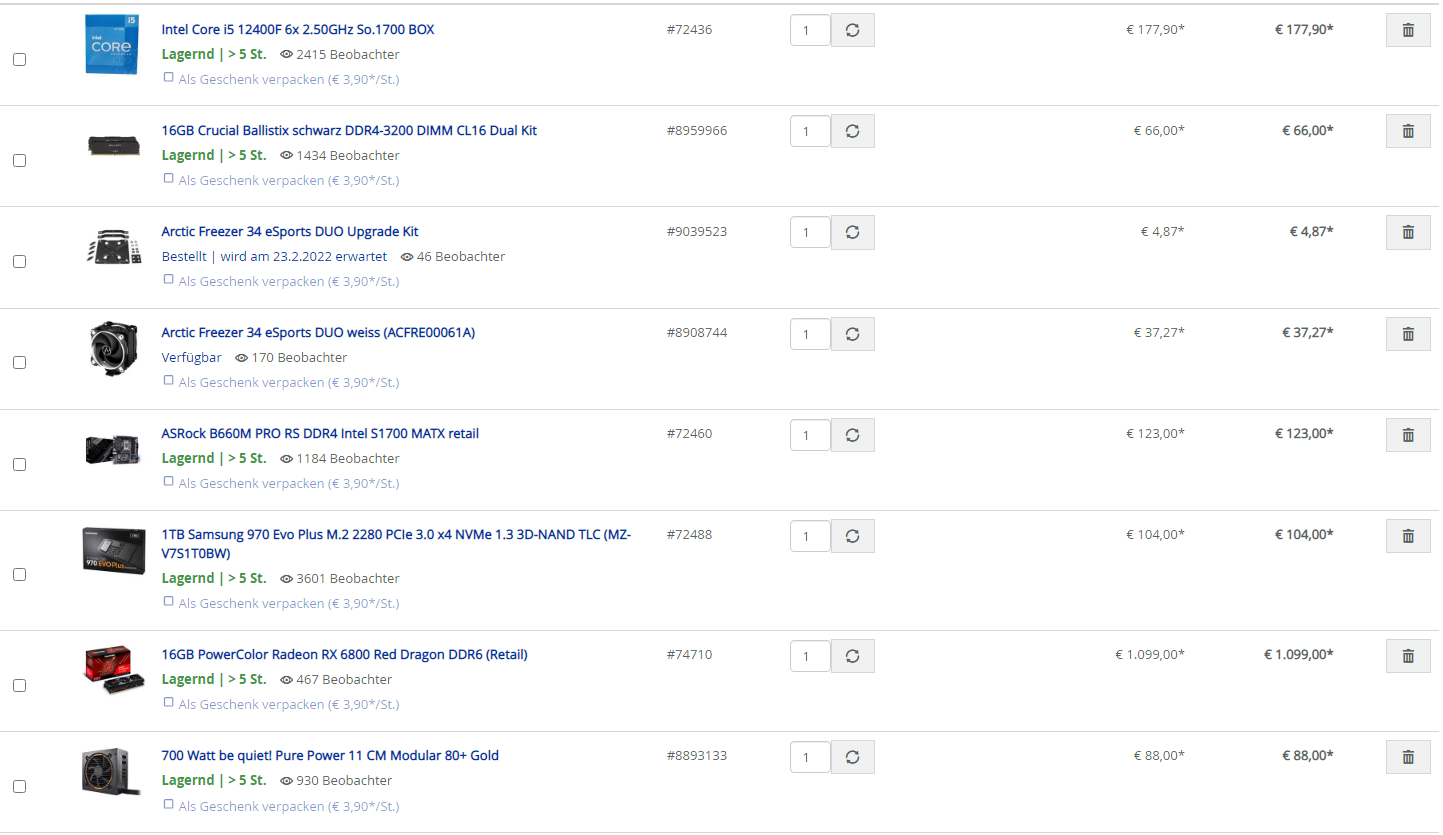Trash the Samsung 970 Evo Plus item
The image size is (1443, 835).
pyautogui.click(x=1408, y=535)
